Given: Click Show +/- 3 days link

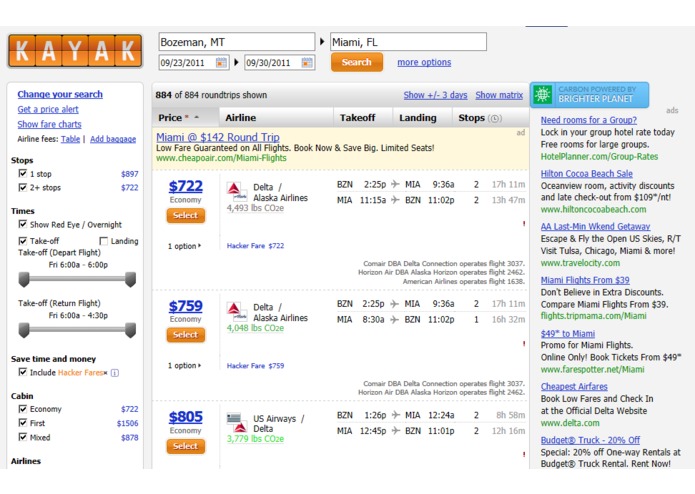Looking at the screenshot, I should point(435,95).
